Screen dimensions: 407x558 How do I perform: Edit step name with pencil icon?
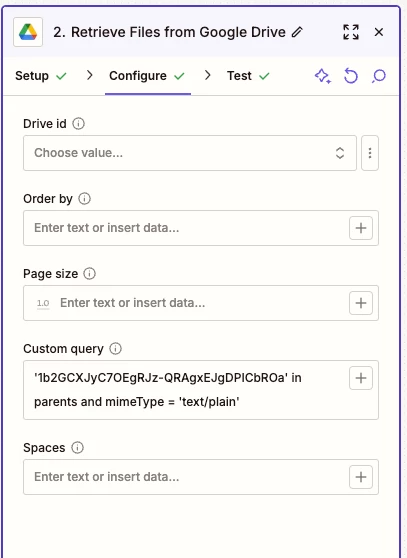point(297,32)
